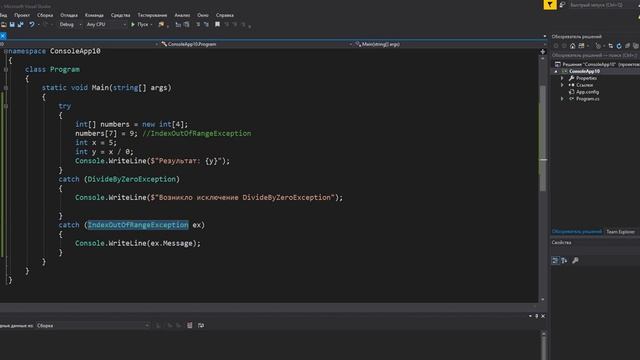
Task: Click the blue close icon on document tab
Action: pyautogui.click(x=2, y=36)
